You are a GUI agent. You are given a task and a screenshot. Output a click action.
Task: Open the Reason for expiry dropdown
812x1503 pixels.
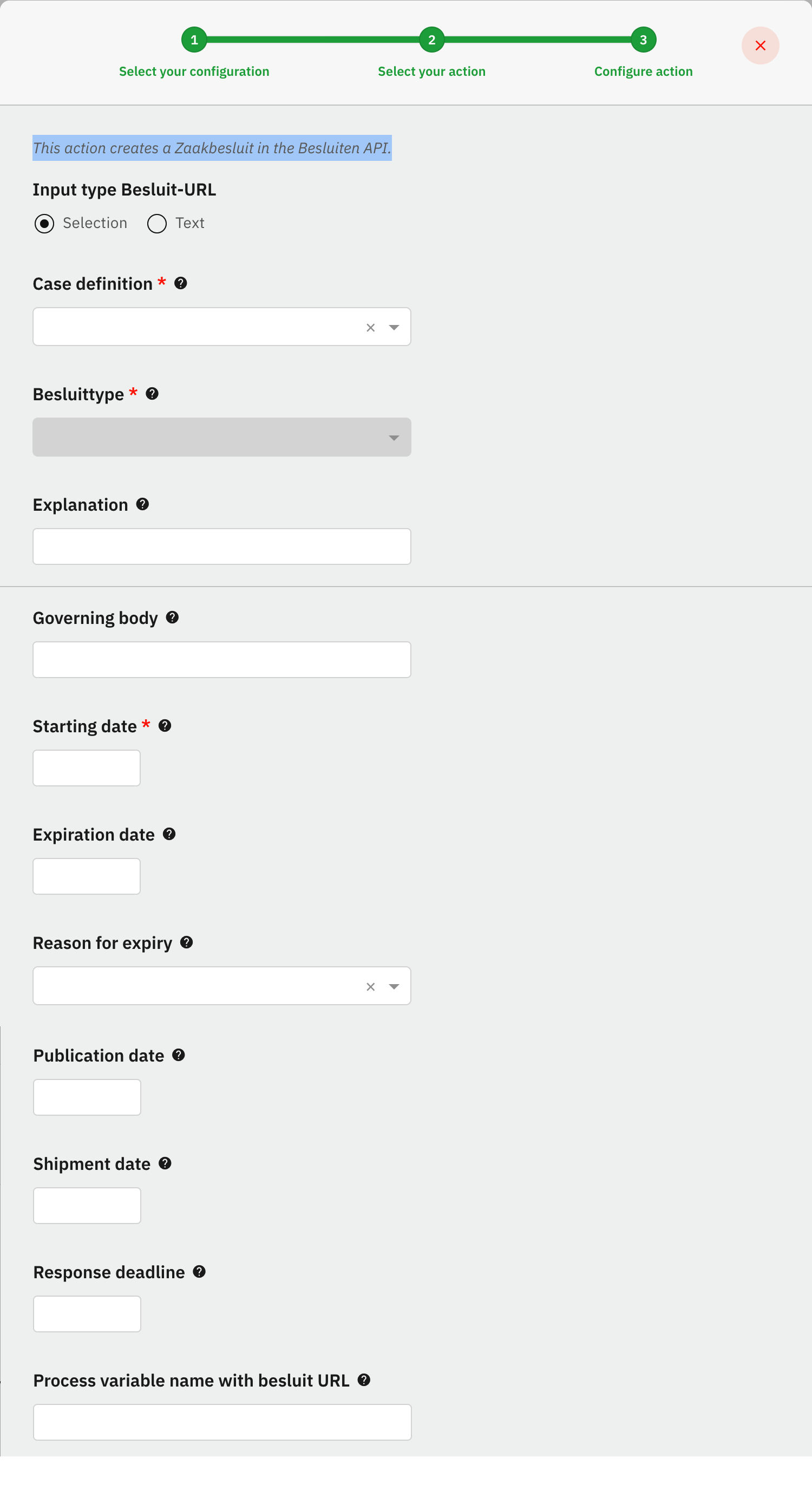pyautogui.click(x=394, y=987)
